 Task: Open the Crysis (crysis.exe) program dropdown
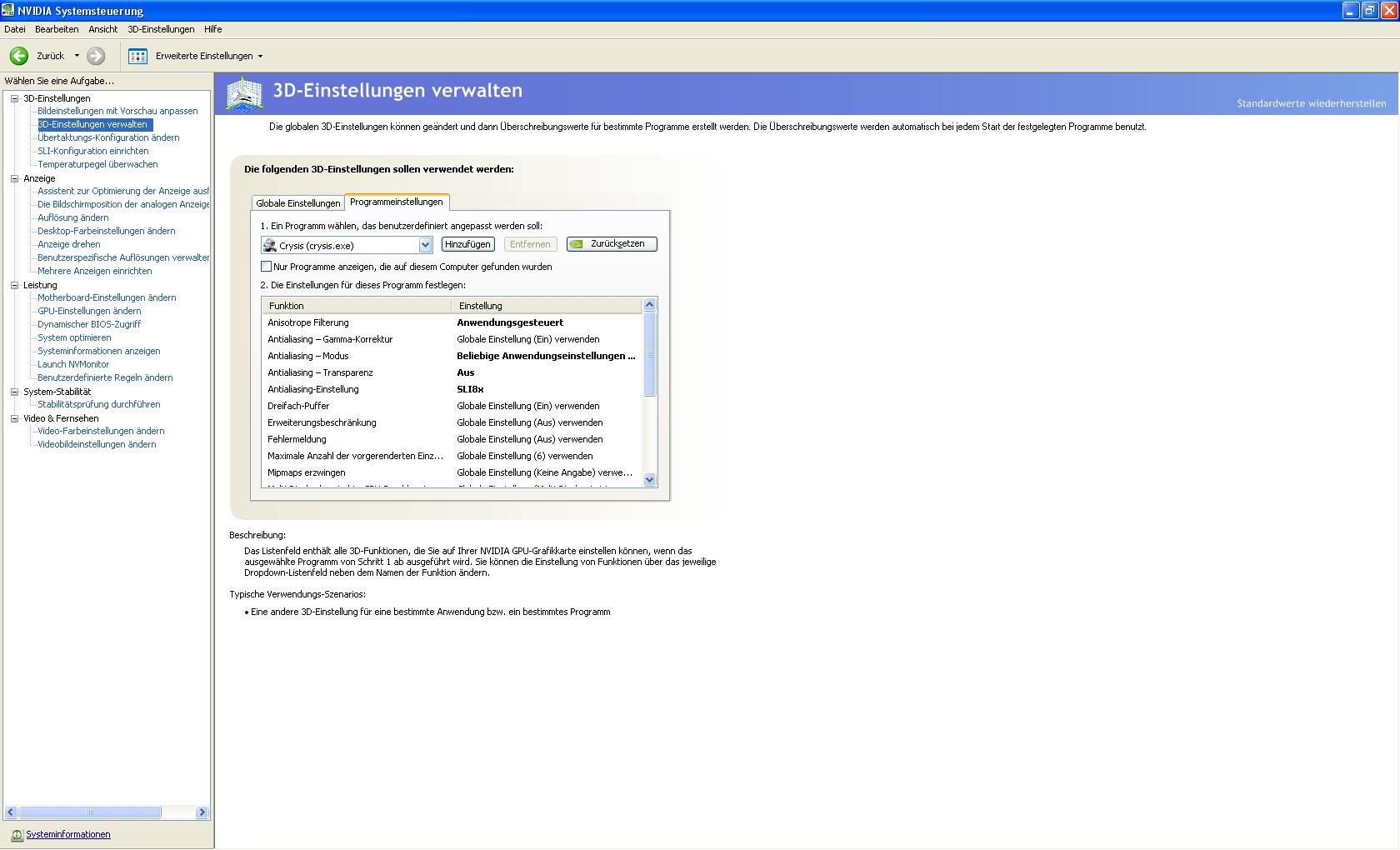tap(425, 245)
